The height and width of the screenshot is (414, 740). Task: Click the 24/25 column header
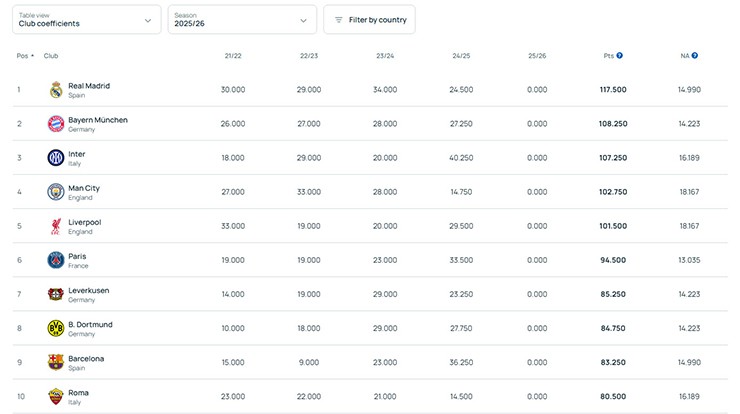tap(461, 56)
